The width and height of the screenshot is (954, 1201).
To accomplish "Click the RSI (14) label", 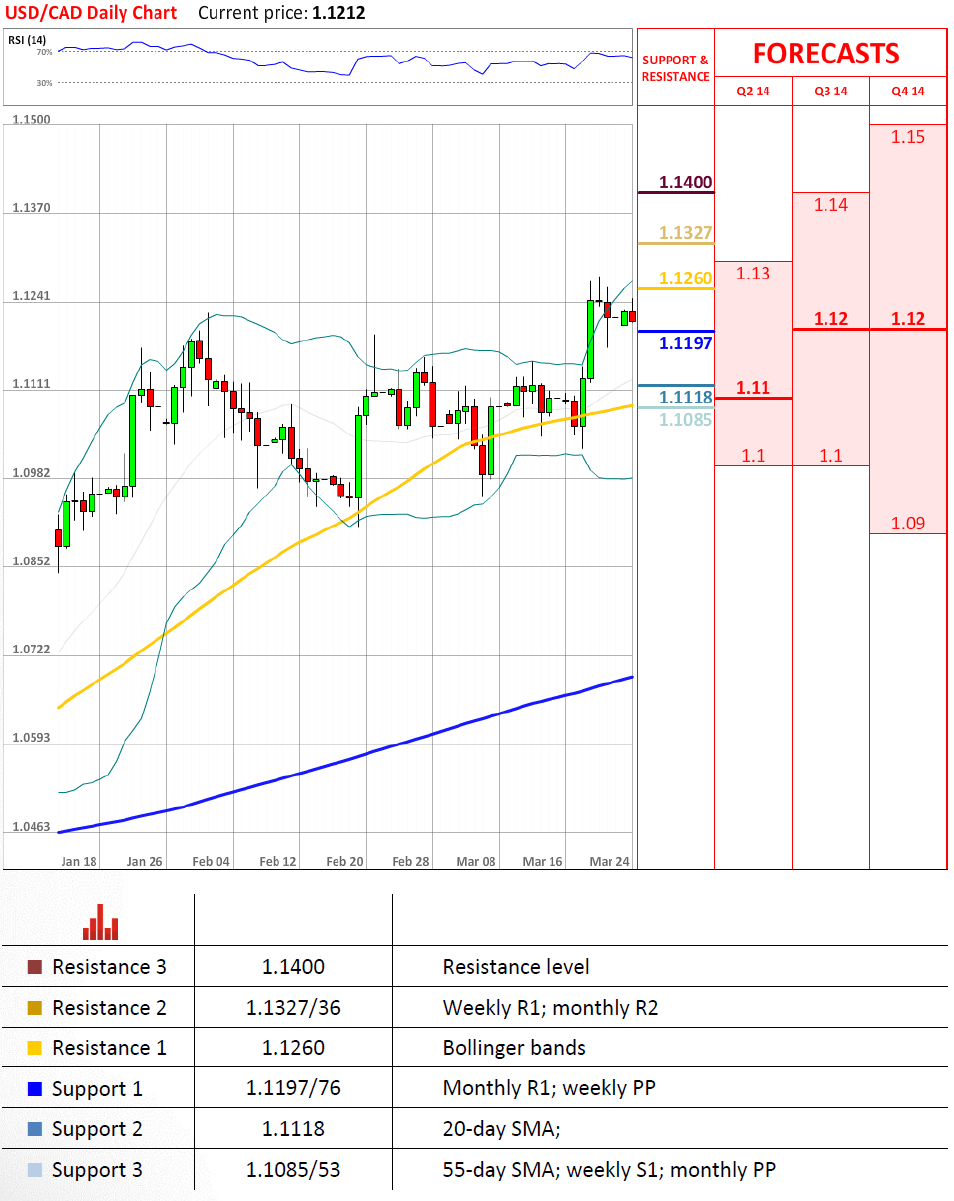I will [28, 39].
